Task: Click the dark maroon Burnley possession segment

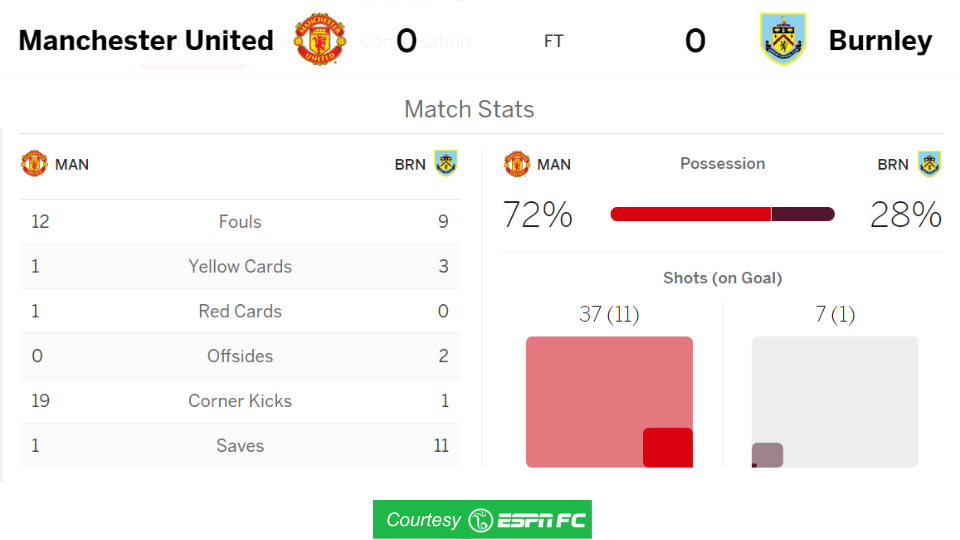Action: point(803,214)
